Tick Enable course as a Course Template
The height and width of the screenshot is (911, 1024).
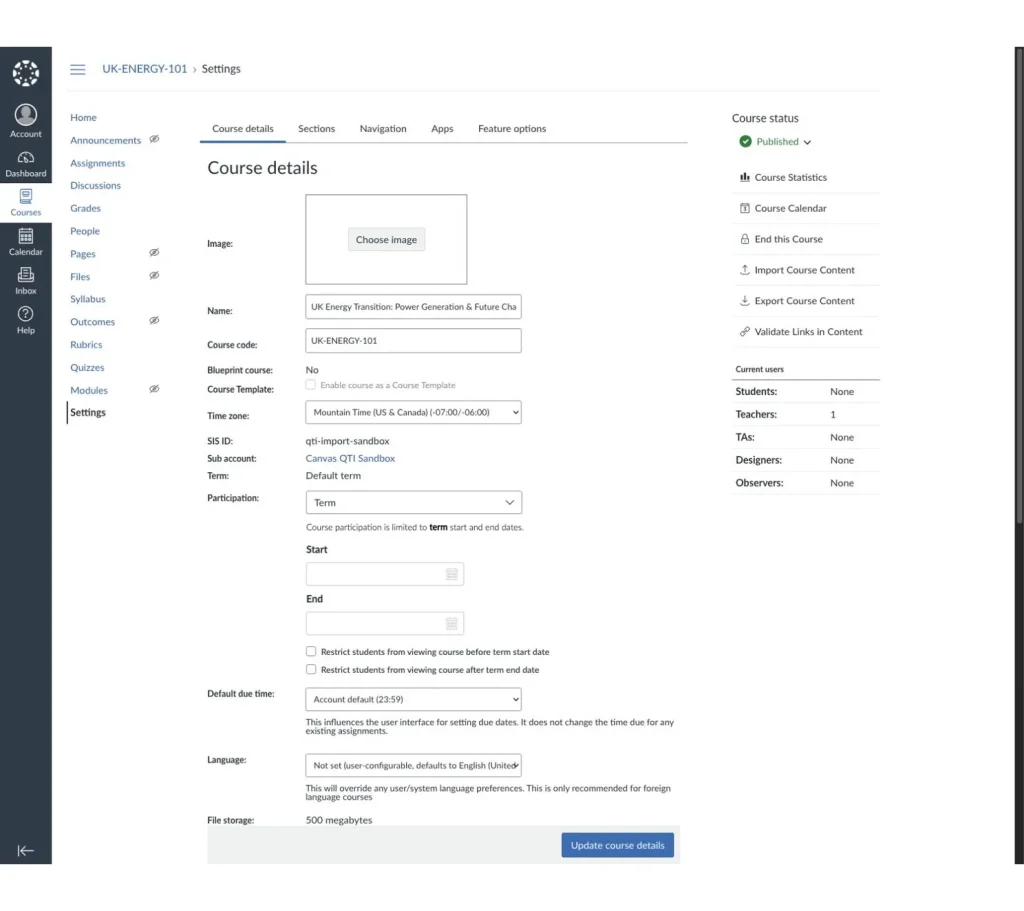point(311,385)
